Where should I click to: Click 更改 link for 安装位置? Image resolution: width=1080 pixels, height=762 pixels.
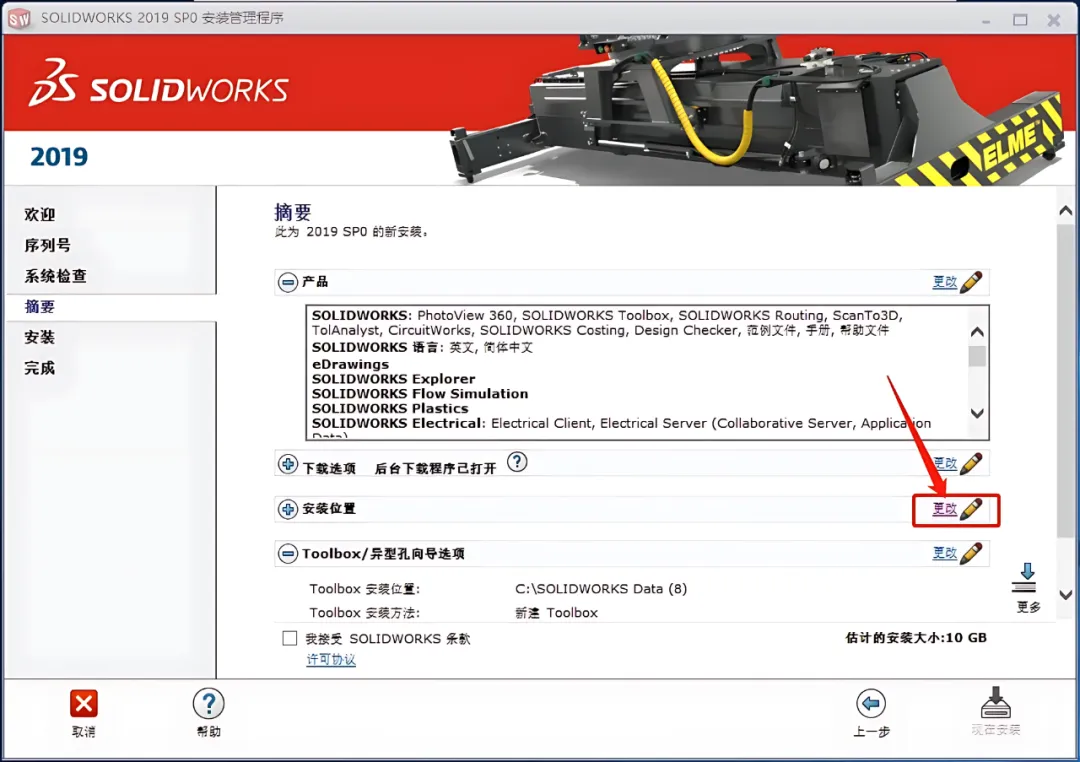click(944, 508)
